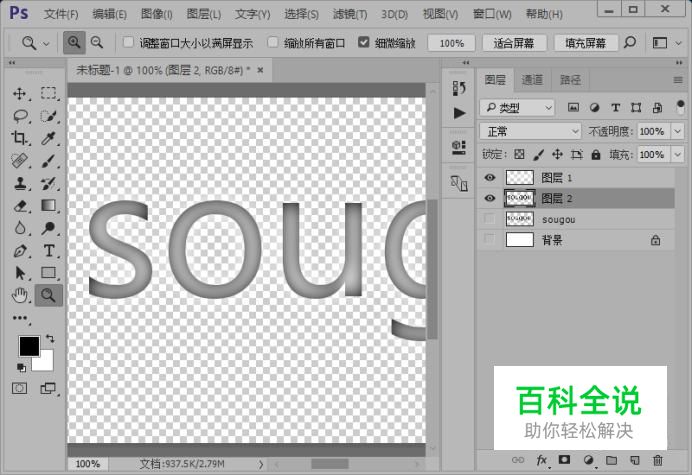Select the Eraser tool
Viewport: 692px width, 475px height.
pyautogui.click(x=20, y=206)
